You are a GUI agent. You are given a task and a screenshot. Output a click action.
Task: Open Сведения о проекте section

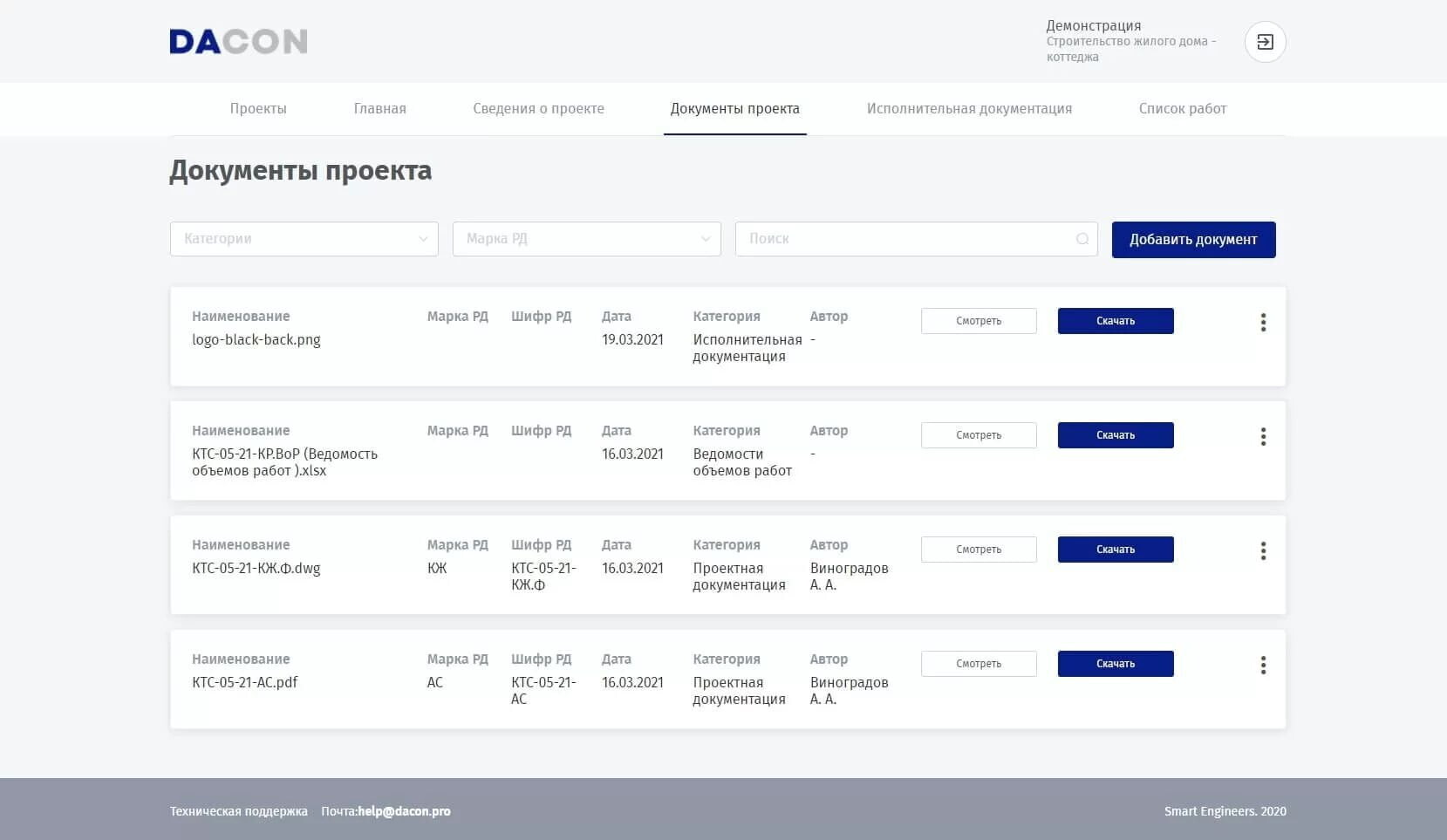(x=538, y=108)
